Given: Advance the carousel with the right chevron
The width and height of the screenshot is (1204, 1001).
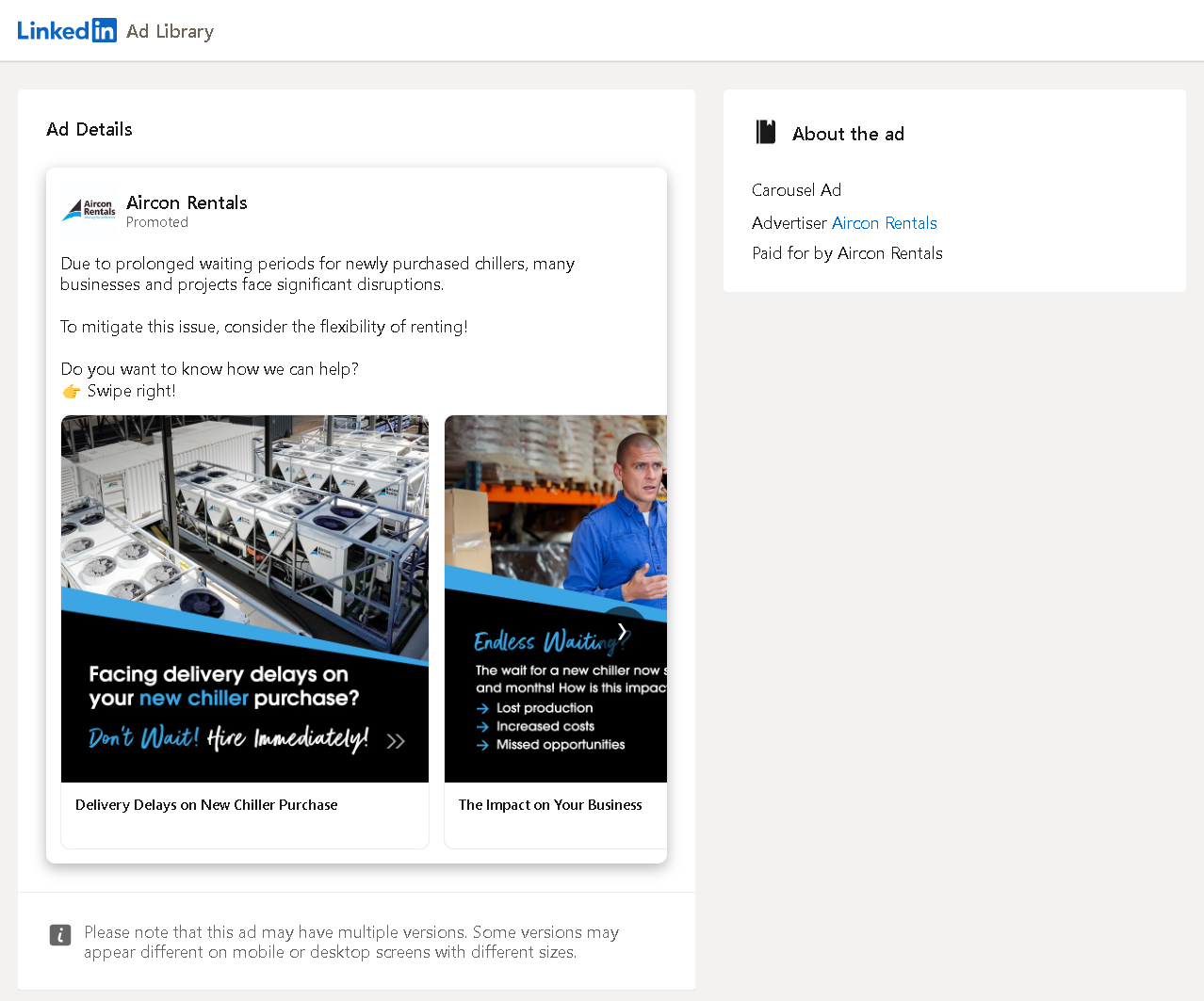Looking at the screenshot, I should (622, 630).
